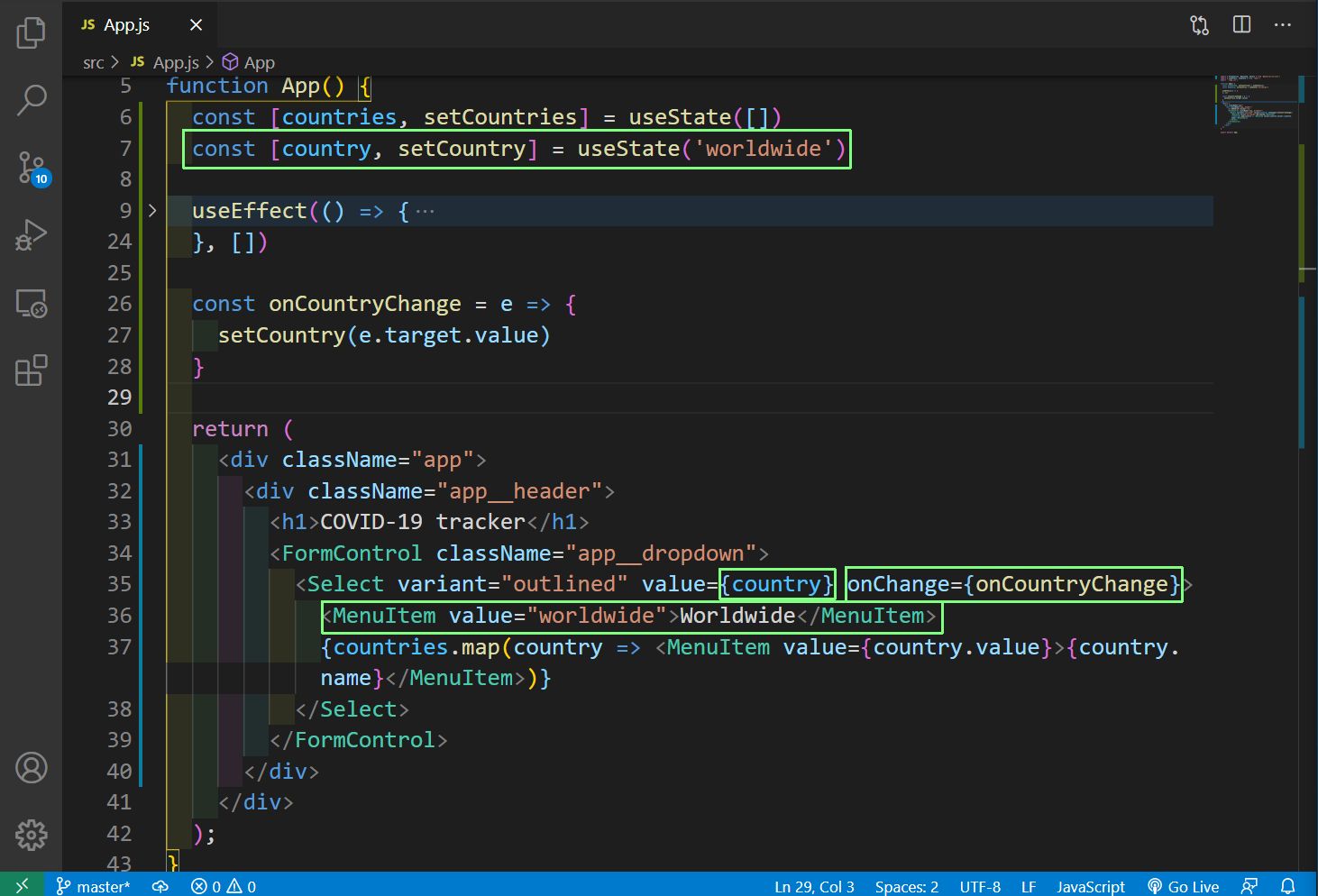1318x896 pixels.
Task: Click className="app__header" text
Action: [455, 491]
